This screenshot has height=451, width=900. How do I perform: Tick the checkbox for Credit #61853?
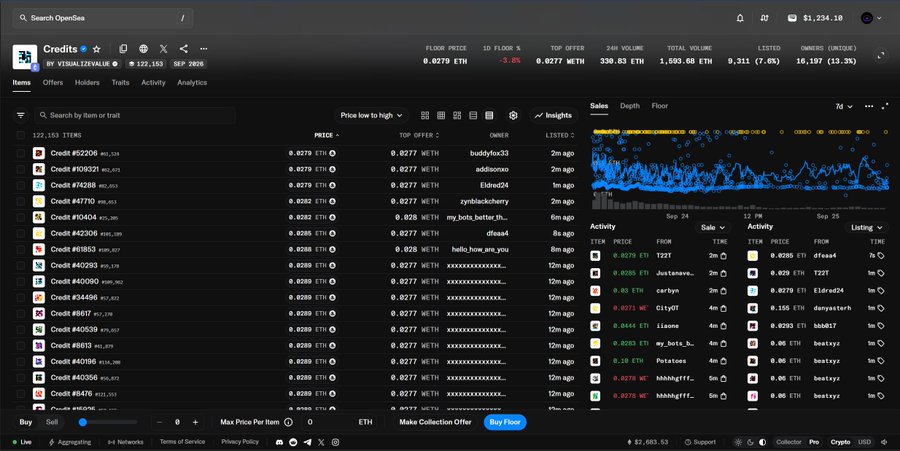[x=21, y=250]
